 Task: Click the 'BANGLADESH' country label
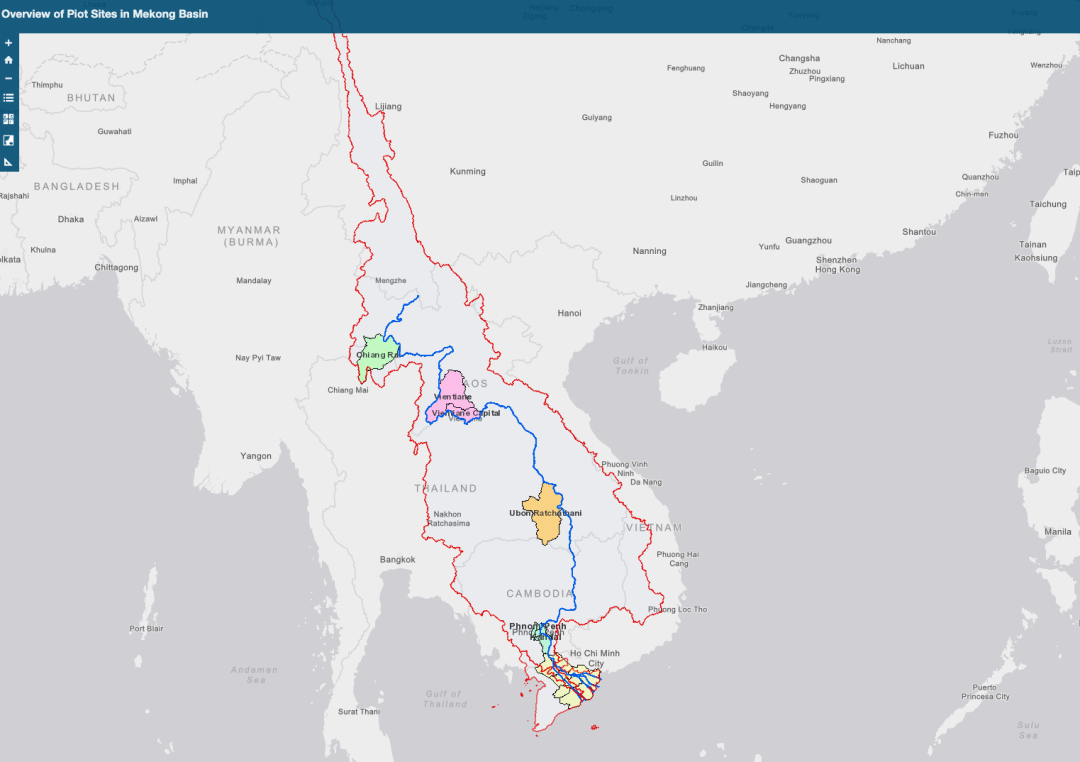[76, 186]
